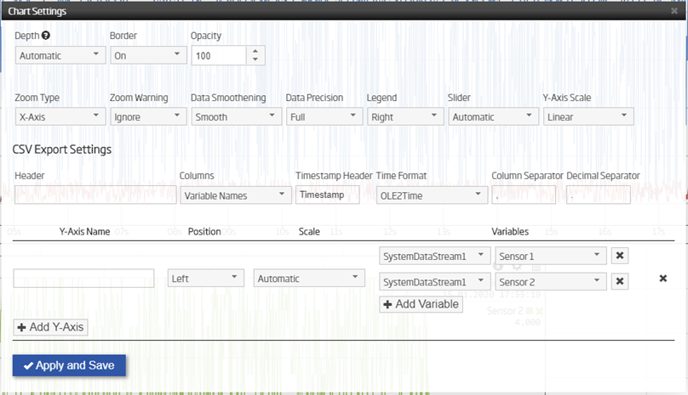Close the Chart Settings dialog
The height and width of the screenshot is (395, 688).
[x=674, y=11]
